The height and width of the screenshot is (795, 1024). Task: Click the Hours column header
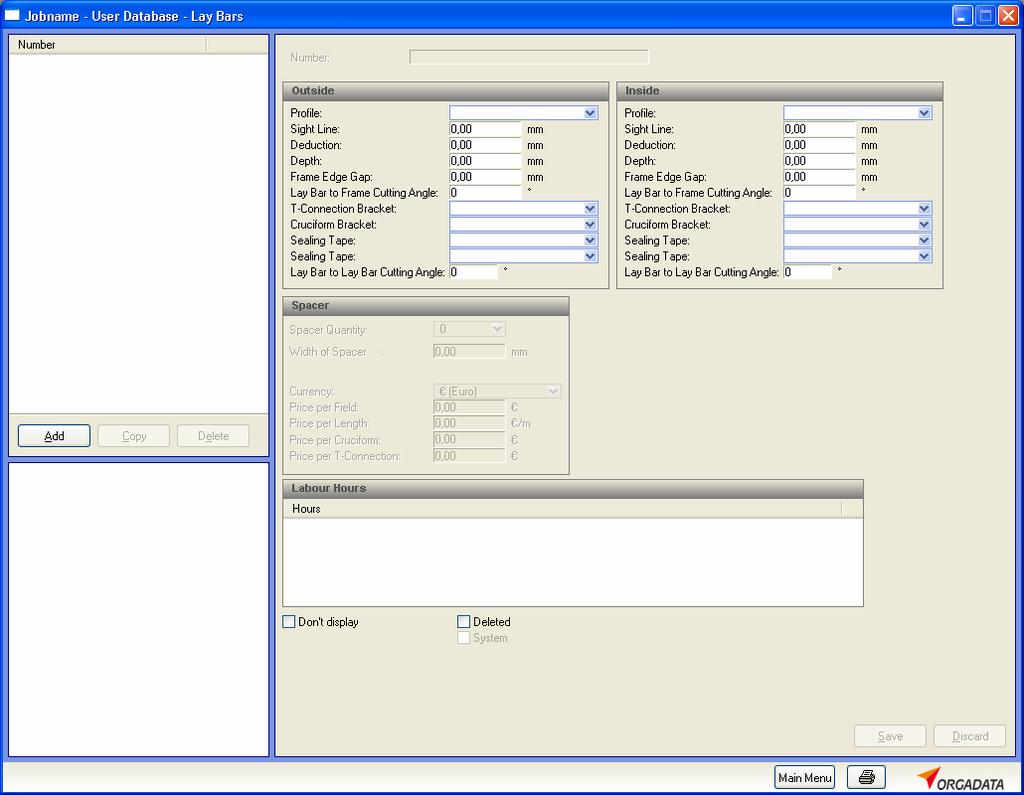562,509
